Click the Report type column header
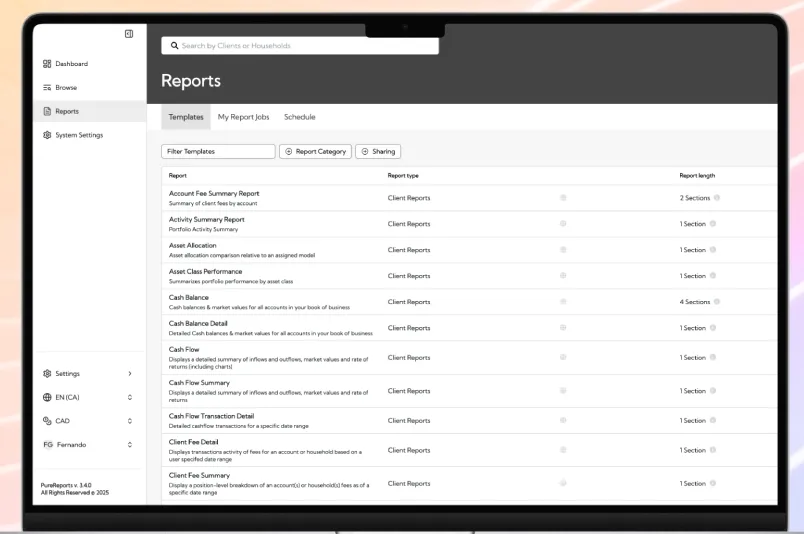The height and width of the screenshot is (534, 804). (403, 175)
